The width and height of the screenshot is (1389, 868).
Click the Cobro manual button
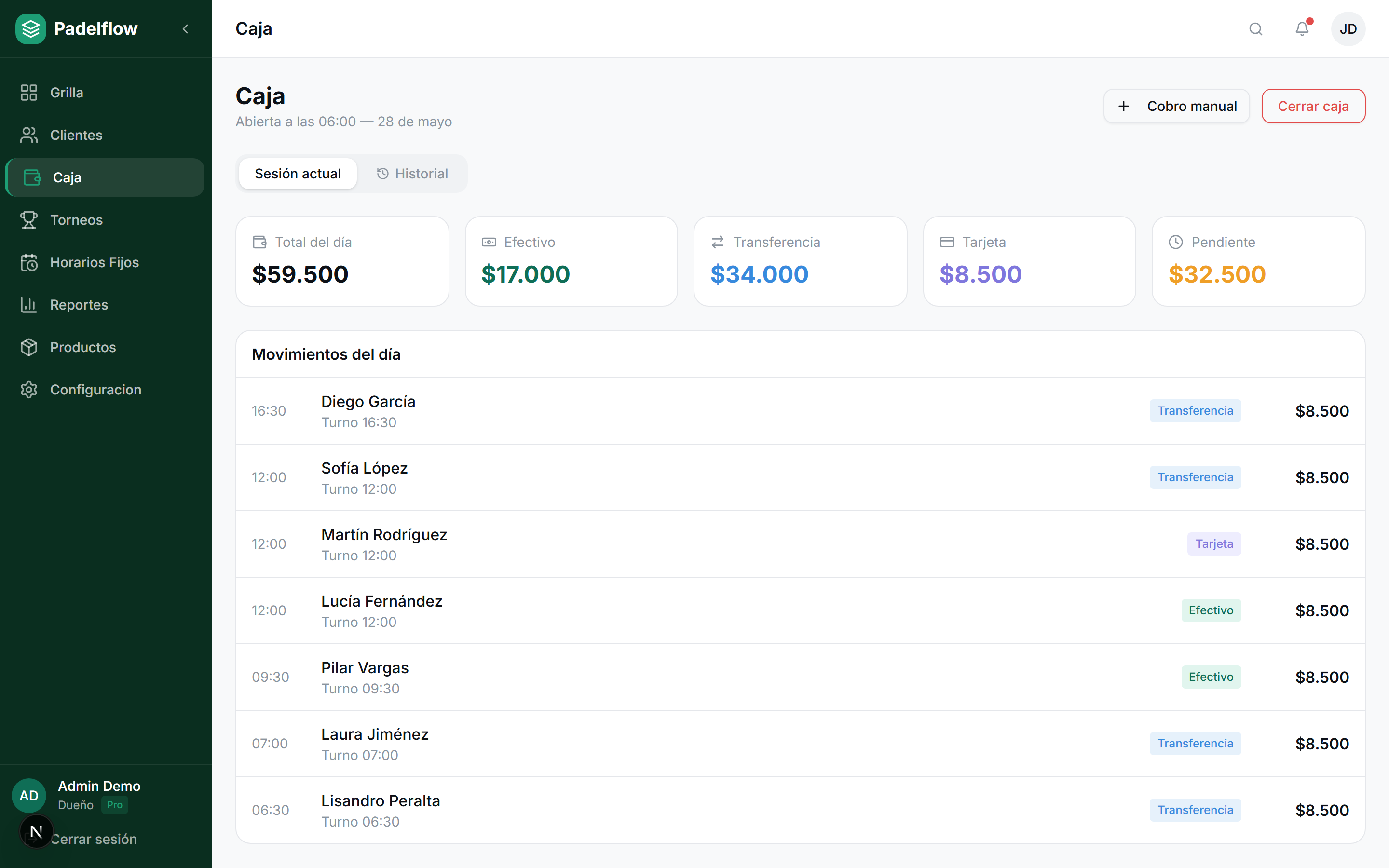(1176, 106)
